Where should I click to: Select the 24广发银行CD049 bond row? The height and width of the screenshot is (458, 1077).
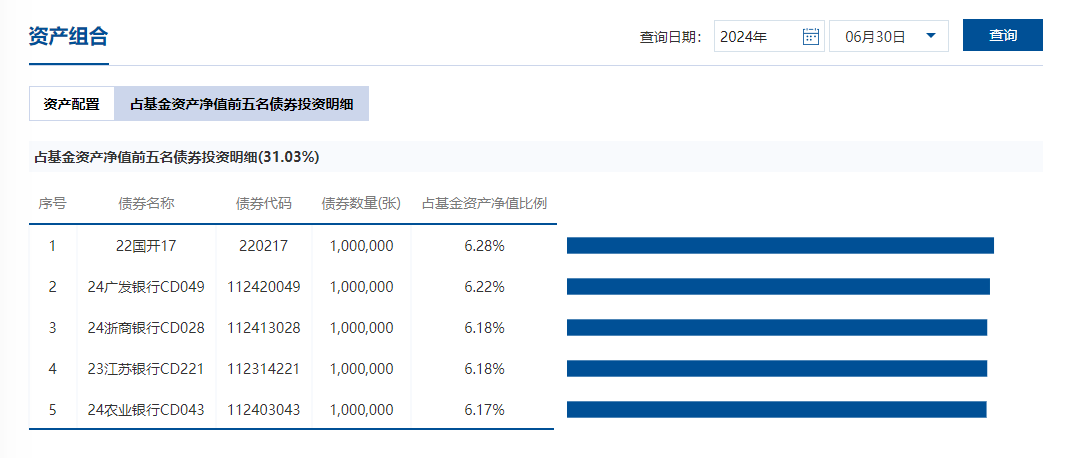(146, 287)
